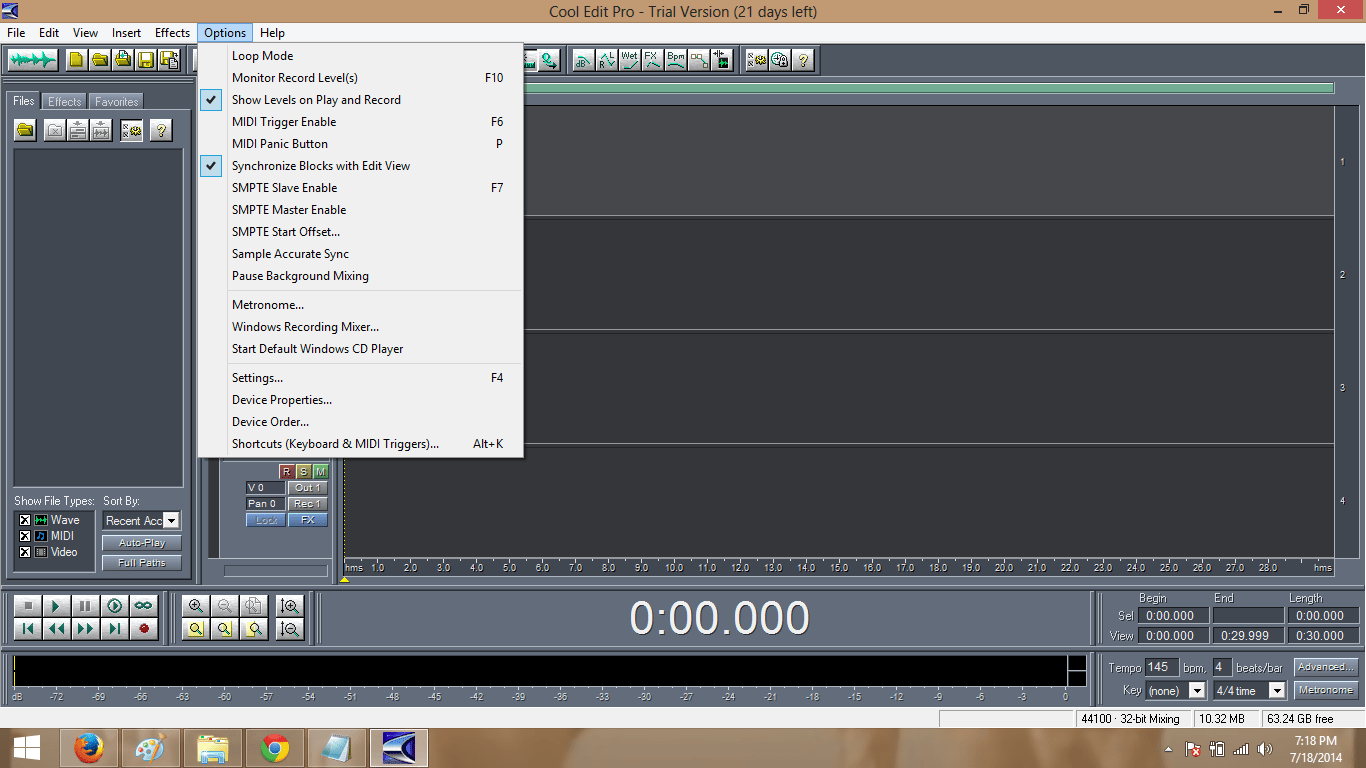Click the Tempo 145 bpm field
This screenshot has height=768, width=1366.
point(1162,667)
